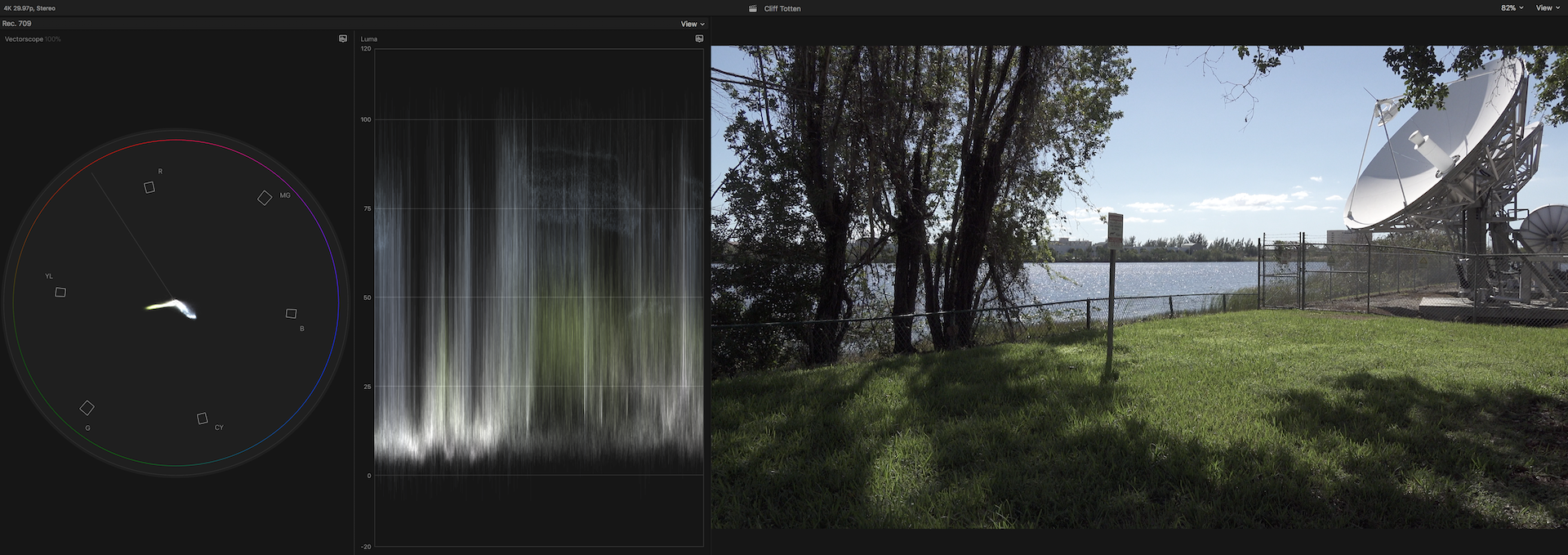Click the green G target box
Screen dimensions: 1568x555
(87, 408)
